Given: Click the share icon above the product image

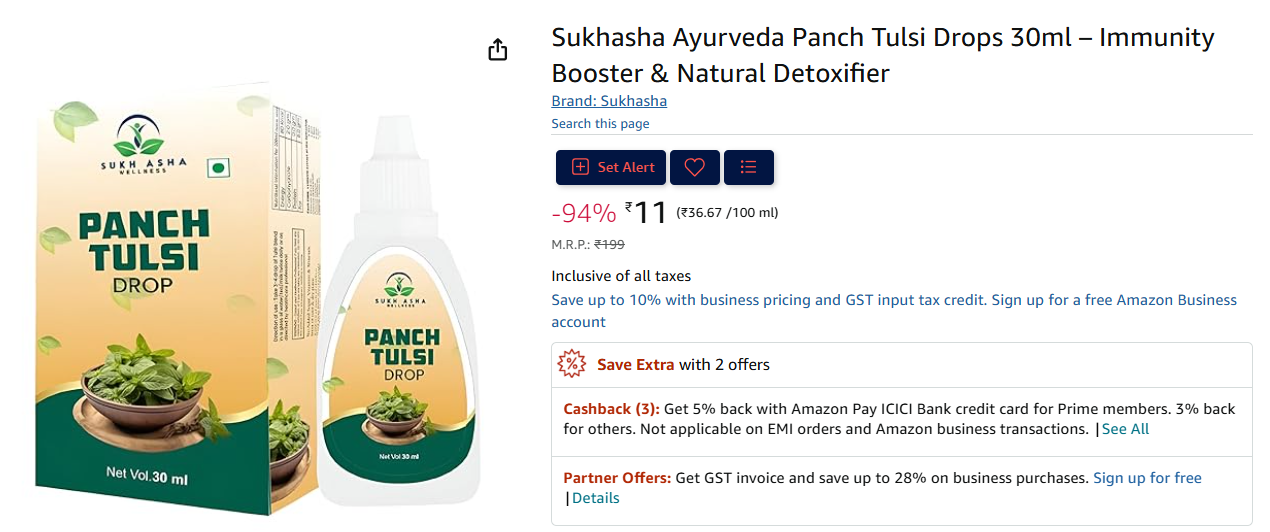Looking at the screenshot, I should pyautogui.click(x=498, y=50).
